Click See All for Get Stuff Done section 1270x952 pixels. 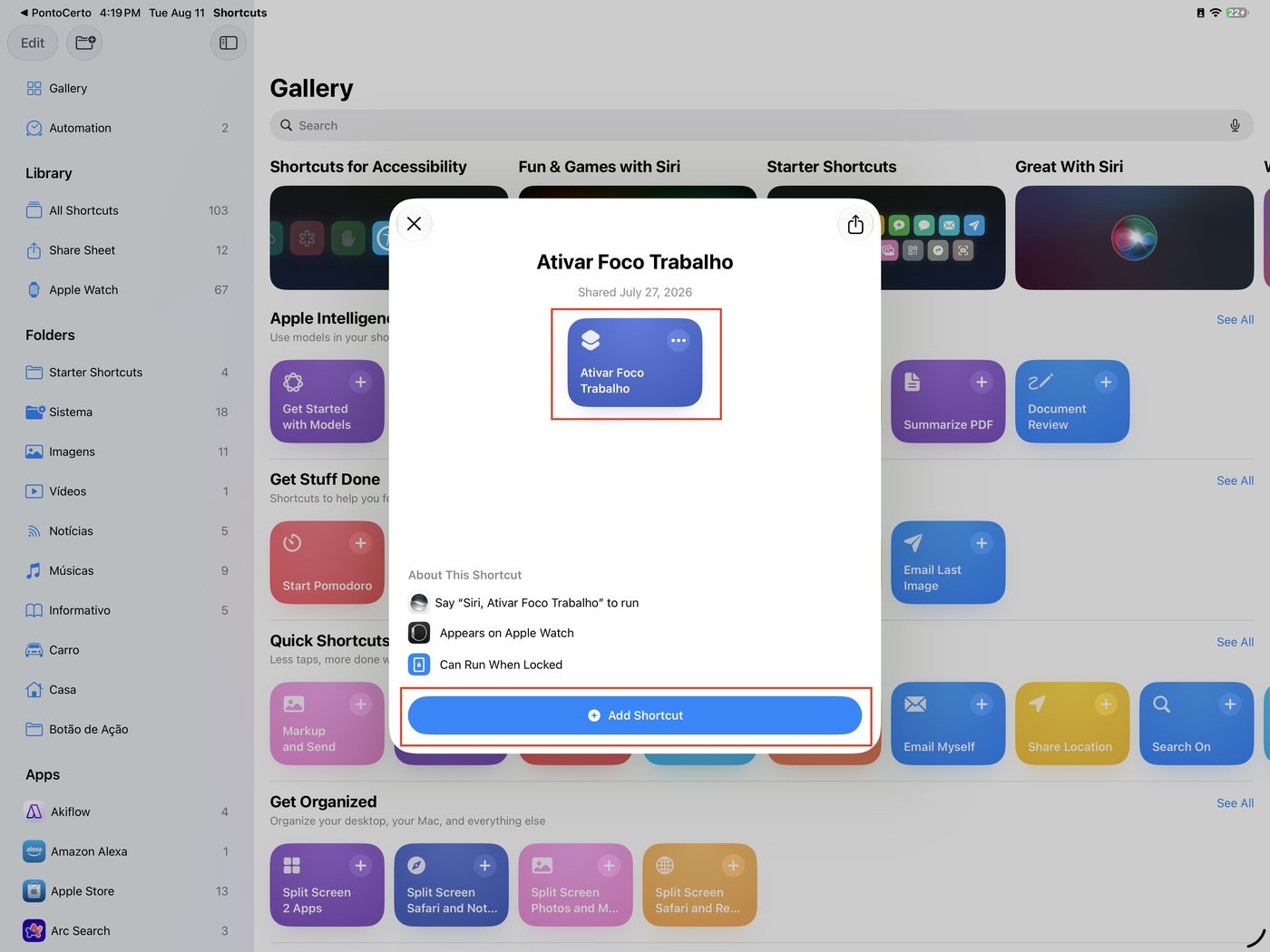pos(1235,481)
